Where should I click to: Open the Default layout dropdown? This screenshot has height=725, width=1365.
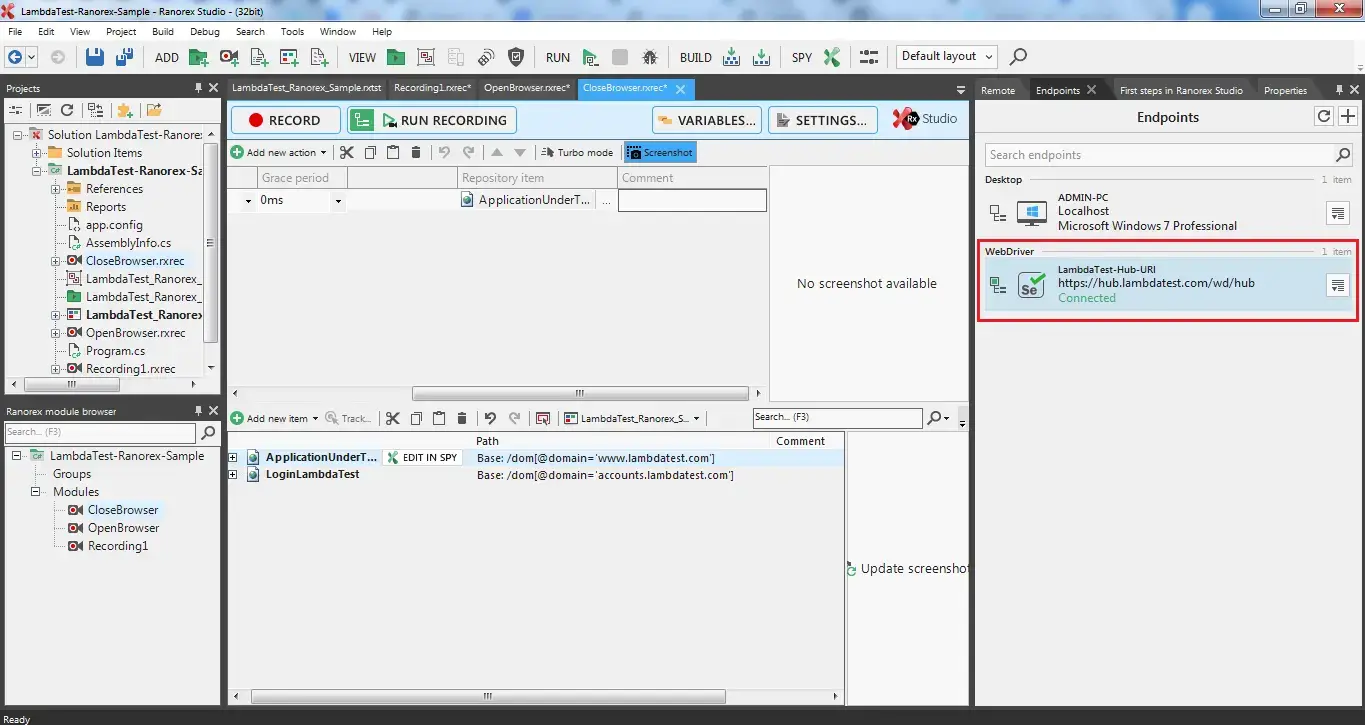[946, 57]
